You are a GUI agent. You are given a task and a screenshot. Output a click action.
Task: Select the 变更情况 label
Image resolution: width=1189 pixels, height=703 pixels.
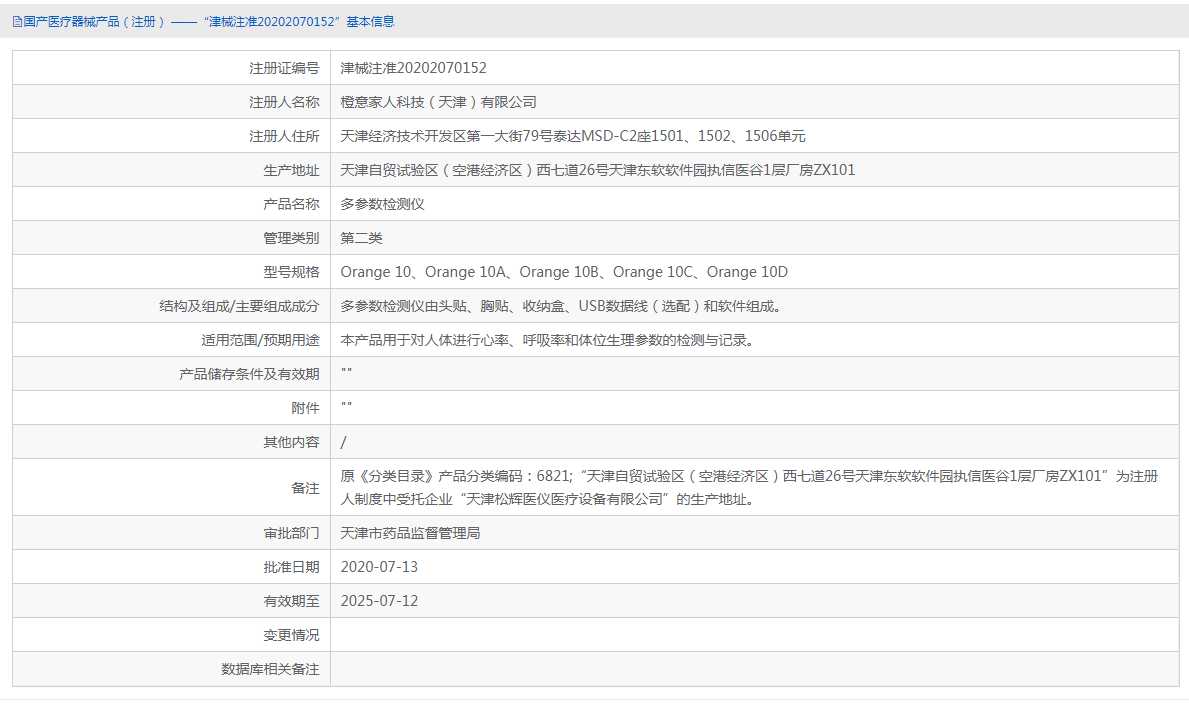(x=291, y=636)
